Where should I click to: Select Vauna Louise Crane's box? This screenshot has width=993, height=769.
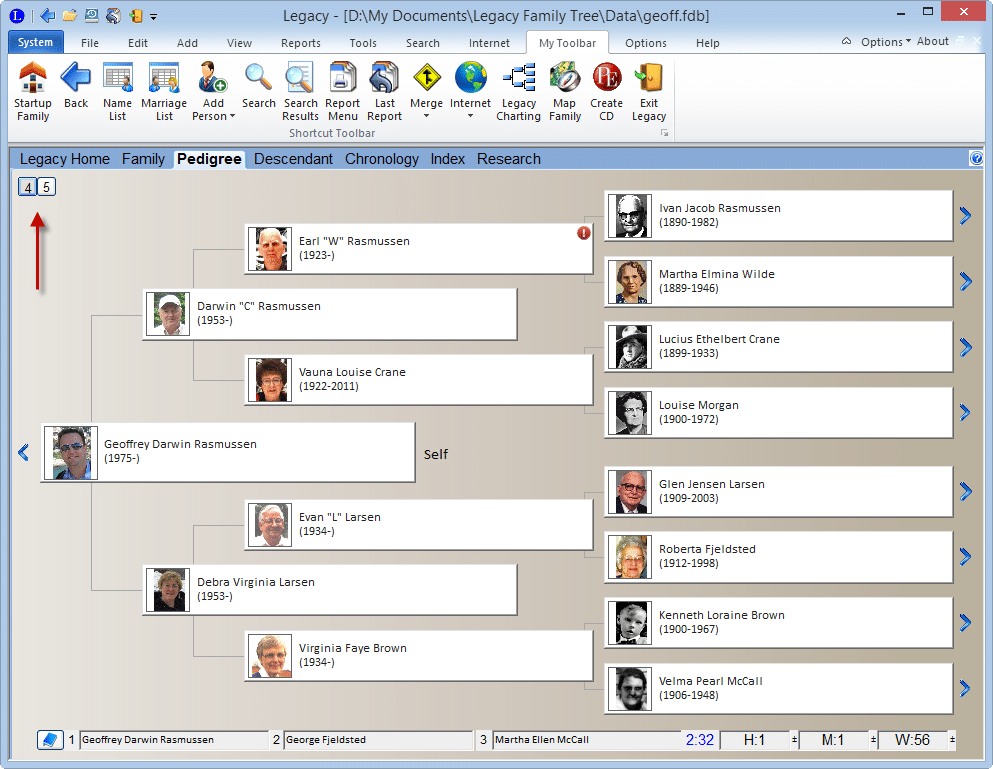pos(419,379)
